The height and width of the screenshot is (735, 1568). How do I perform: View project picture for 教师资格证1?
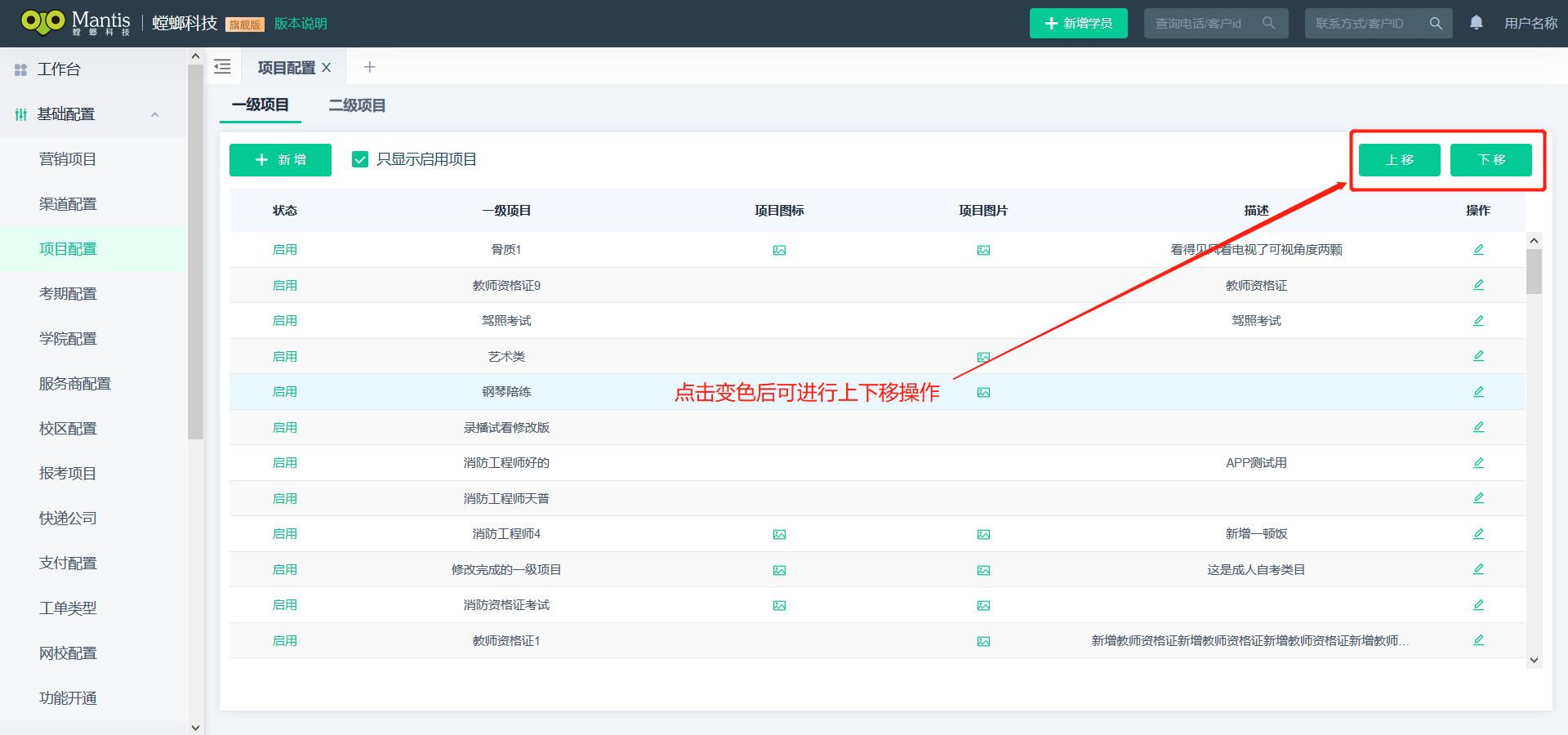coord(983,641)
